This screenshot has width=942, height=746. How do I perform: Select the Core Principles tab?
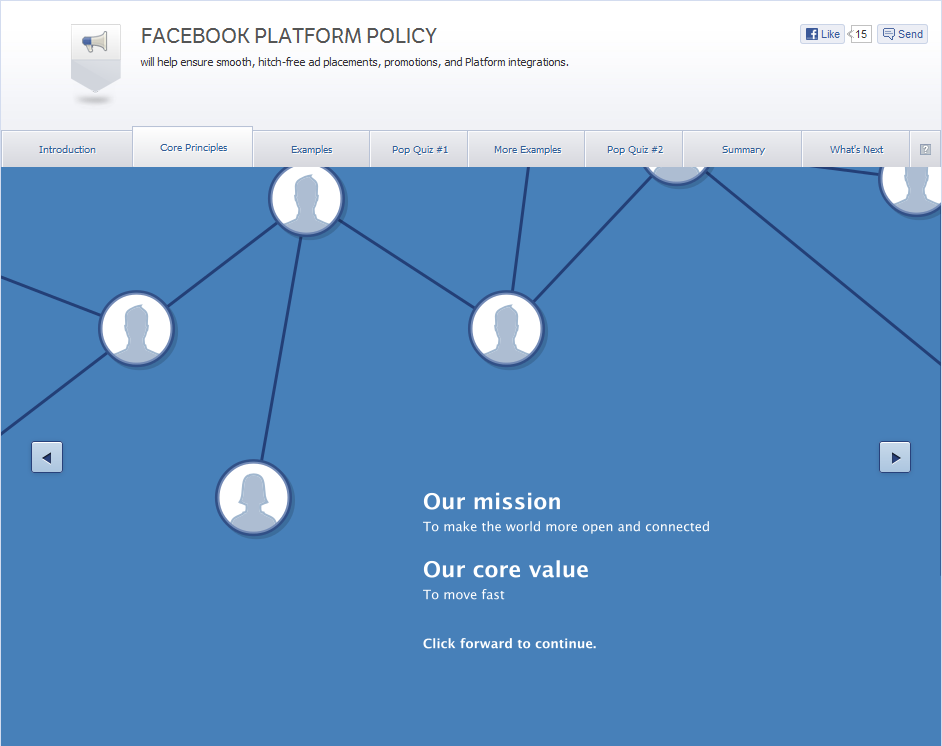pos(193,147)
